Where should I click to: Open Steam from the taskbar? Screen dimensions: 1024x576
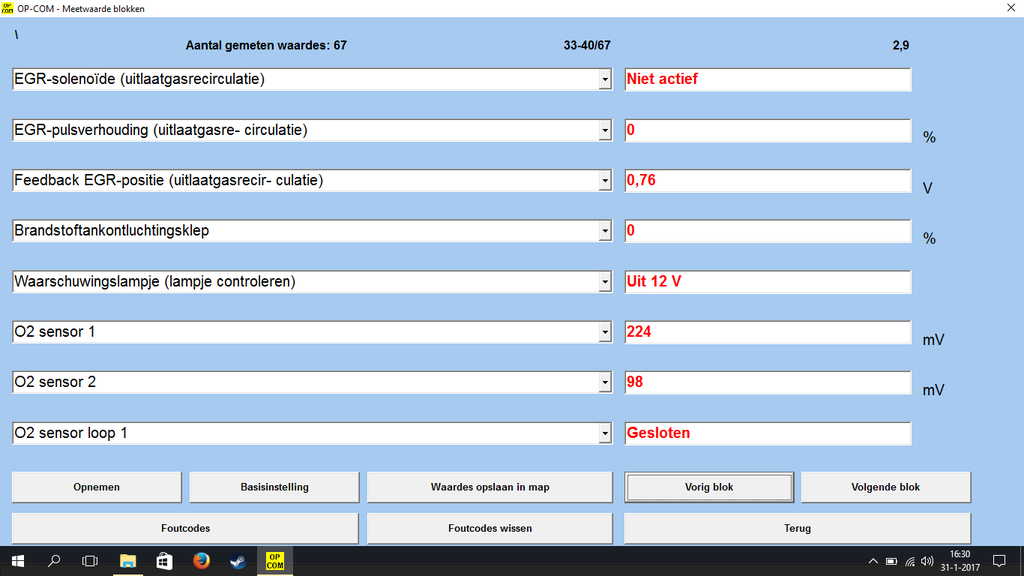[x=237, y=561]
